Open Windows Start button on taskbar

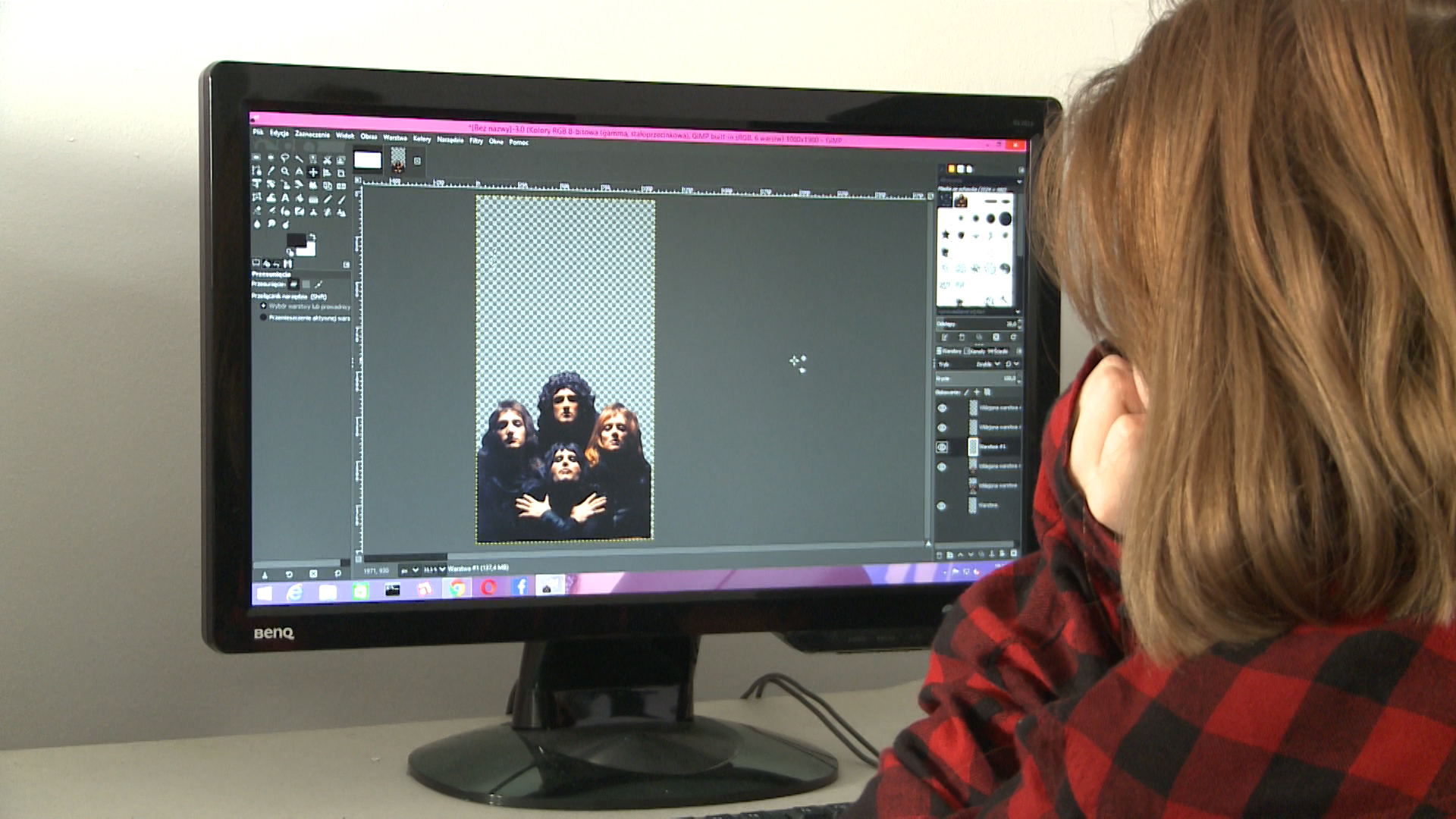(263, 593)
